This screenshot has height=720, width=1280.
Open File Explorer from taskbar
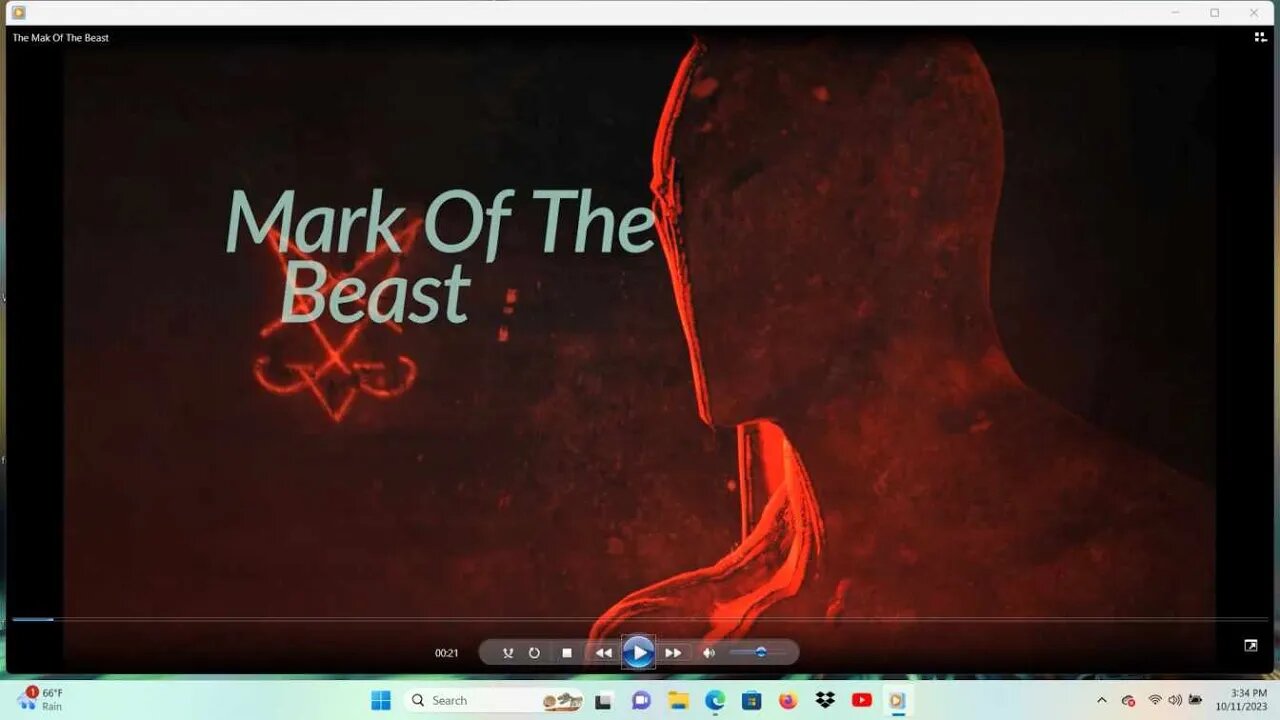click(x=678, y=700)
